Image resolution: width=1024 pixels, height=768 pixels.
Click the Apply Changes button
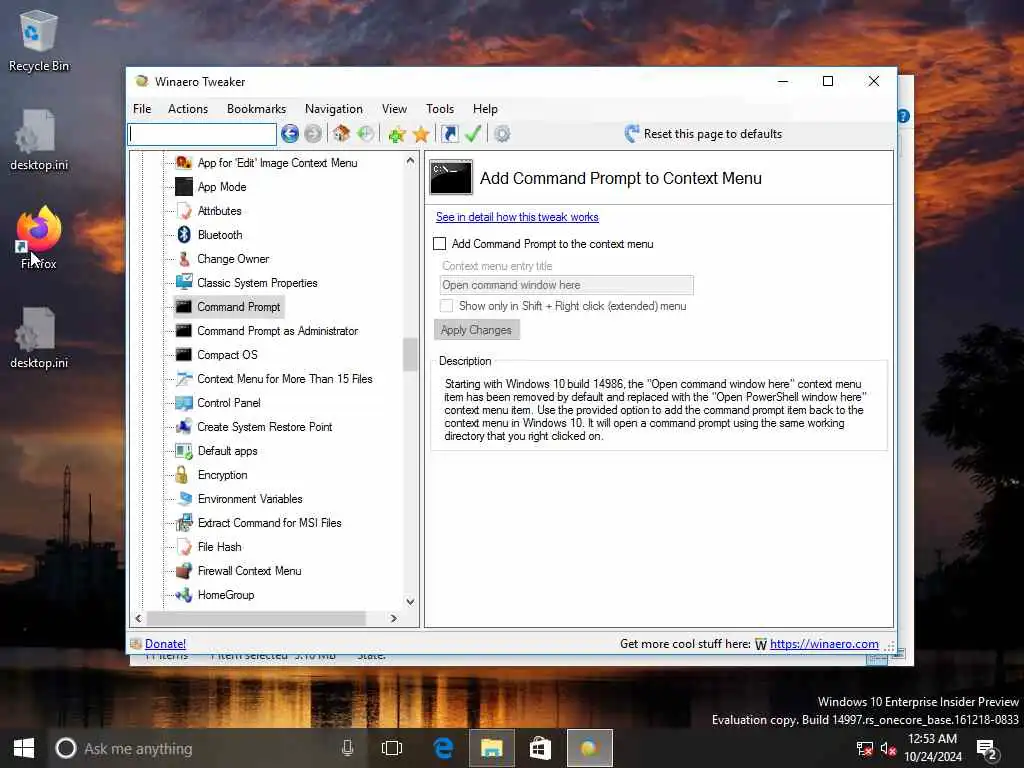[476, 330]
